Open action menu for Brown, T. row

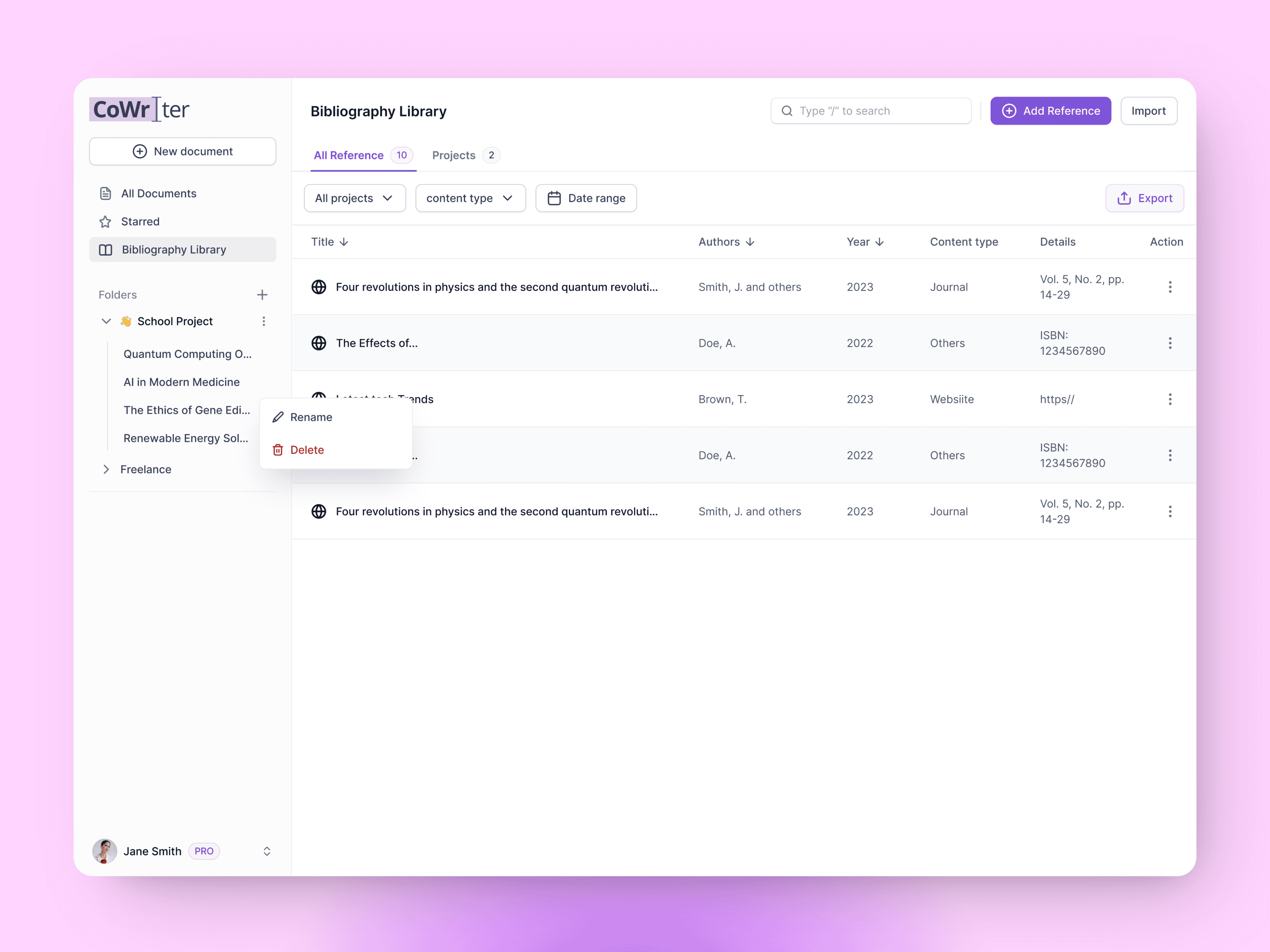point(1170,400)
